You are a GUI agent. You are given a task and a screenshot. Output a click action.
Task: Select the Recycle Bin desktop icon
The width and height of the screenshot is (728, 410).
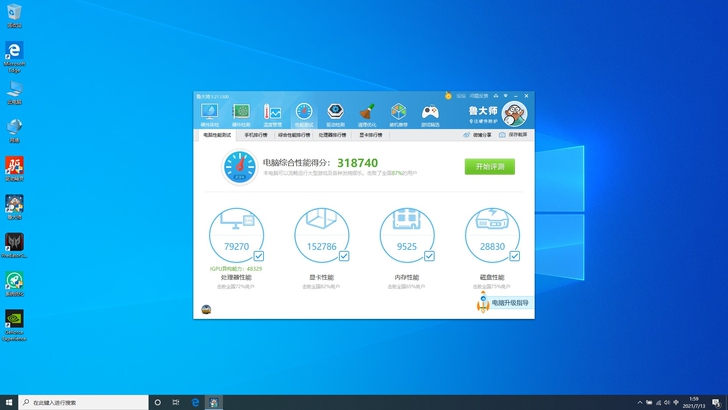[14, 16]
